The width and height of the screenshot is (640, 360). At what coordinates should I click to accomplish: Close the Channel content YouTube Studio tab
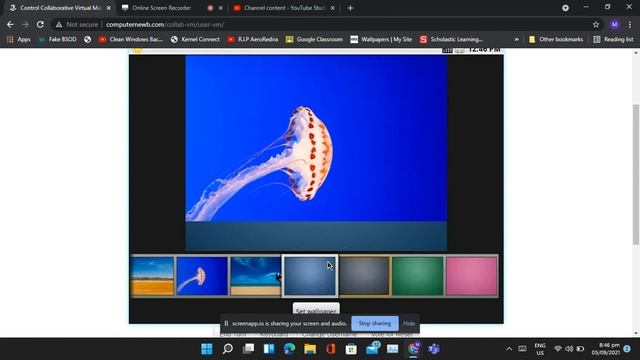333,8
